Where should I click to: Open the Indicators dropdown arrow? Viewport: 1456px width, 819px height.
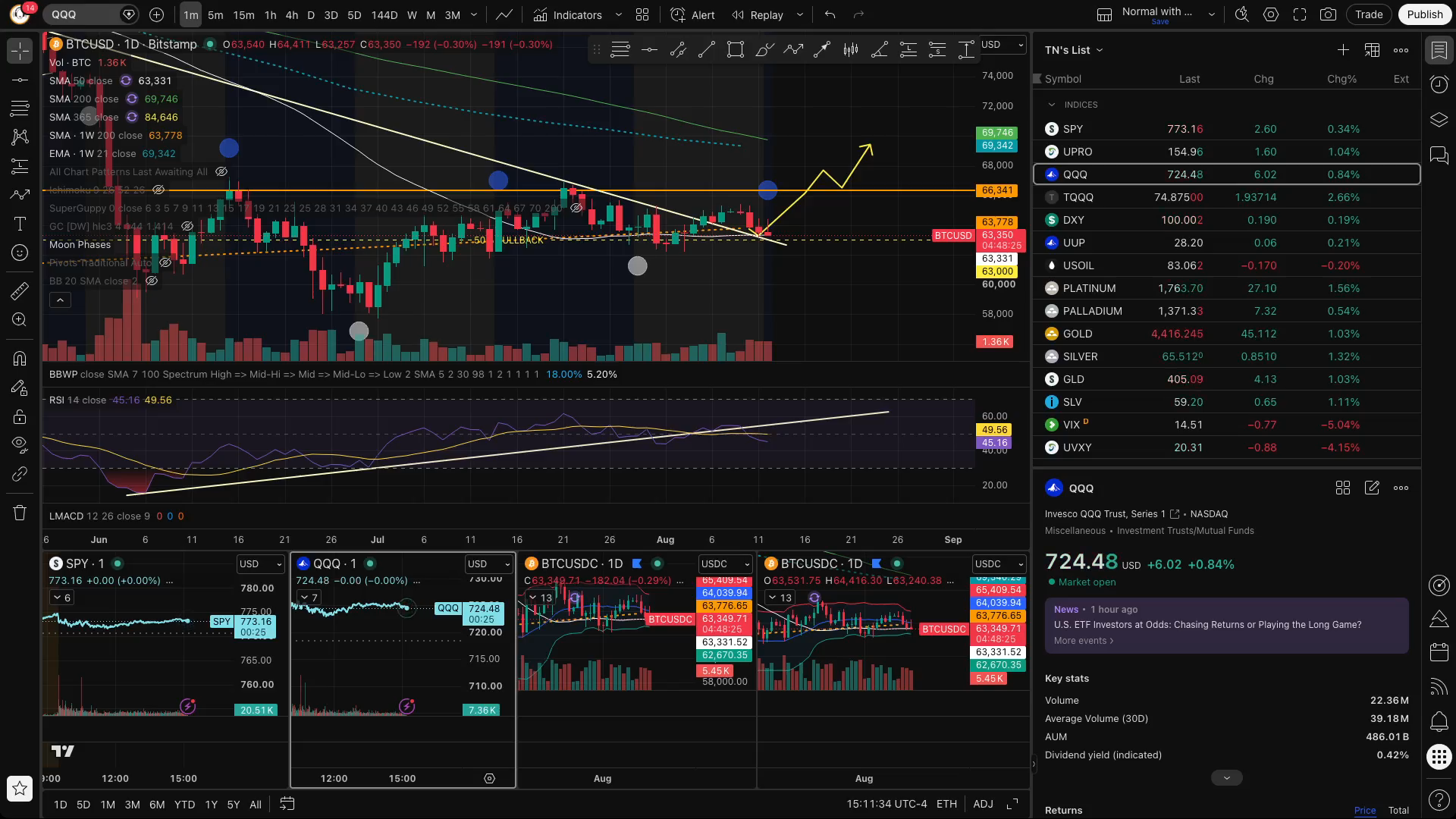[x=618, y=14]
